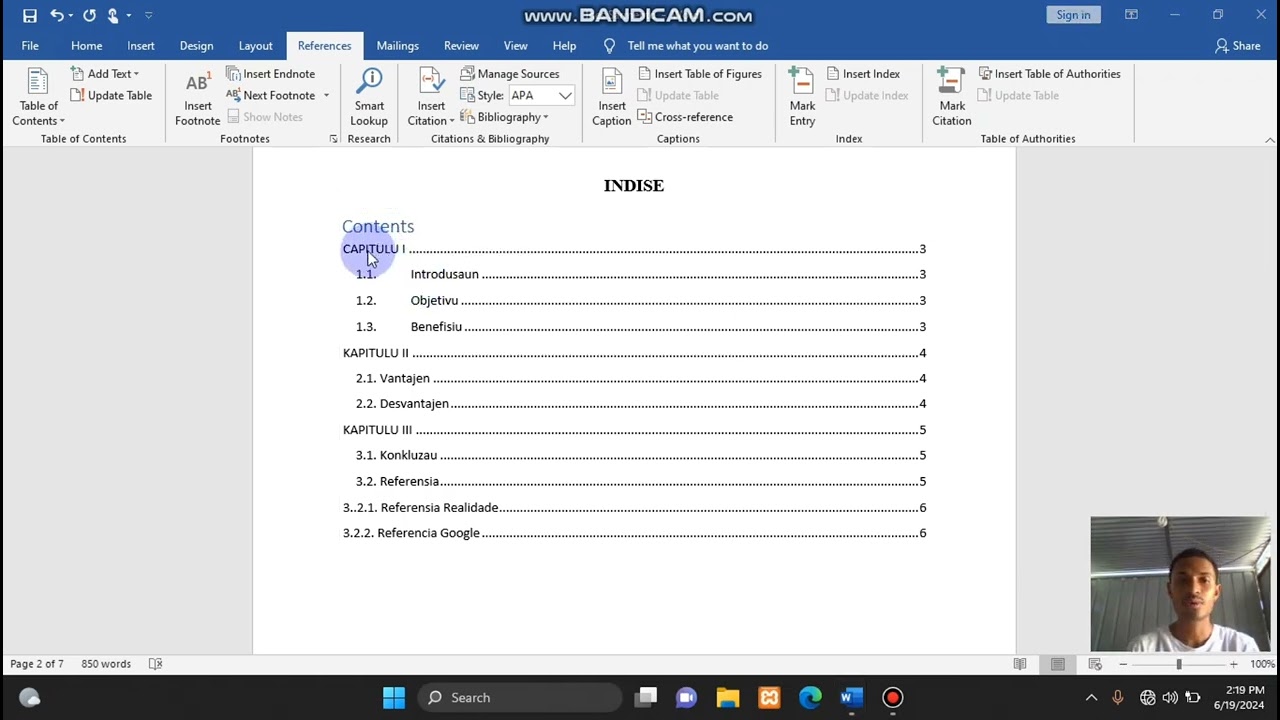Insert a caption for a figure
Viewport: 1280px width, 720px height.
click(611, 98)
